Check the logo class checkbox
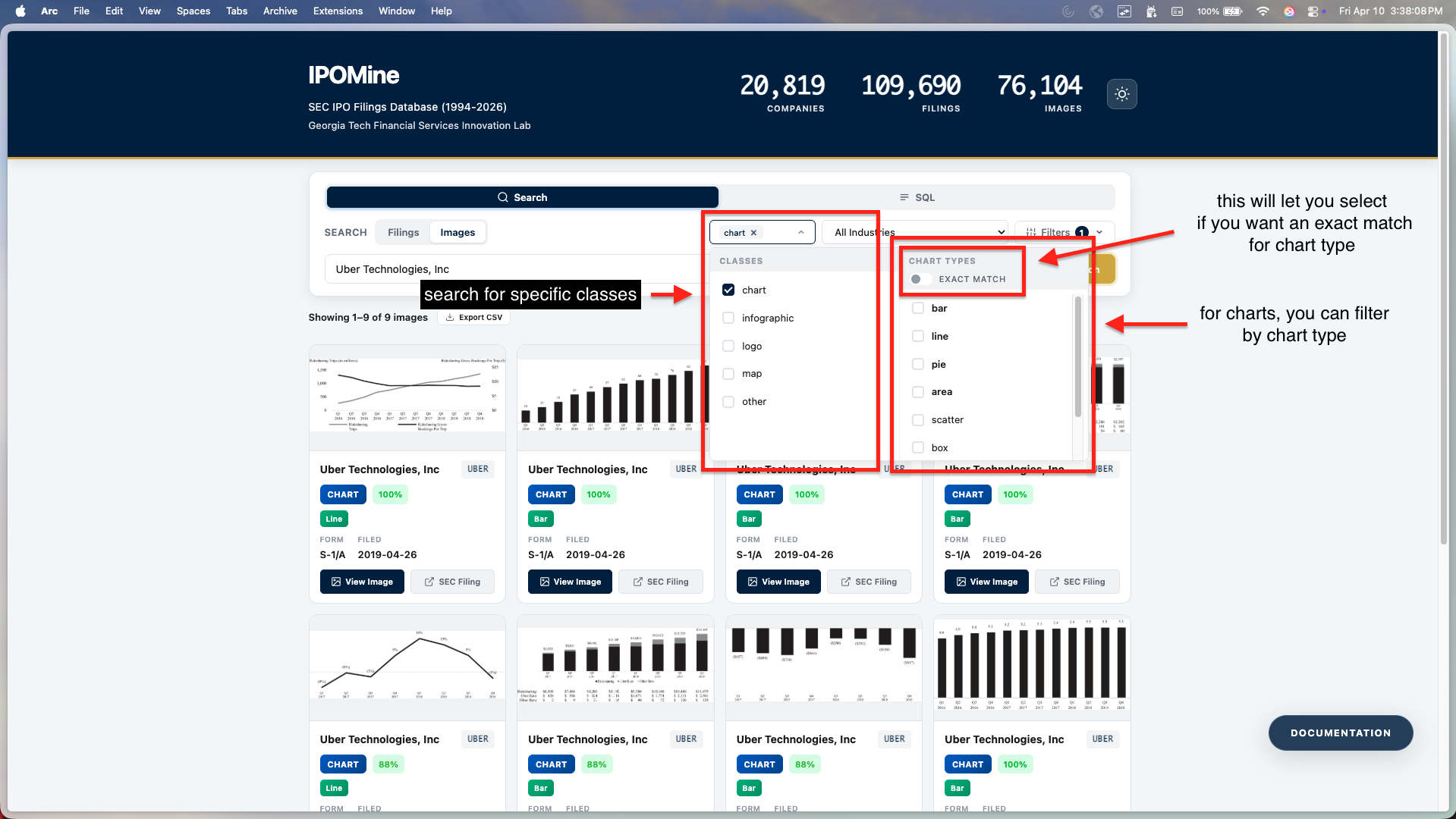This screenshot has height=819, width=1456. tap(728, 346)
